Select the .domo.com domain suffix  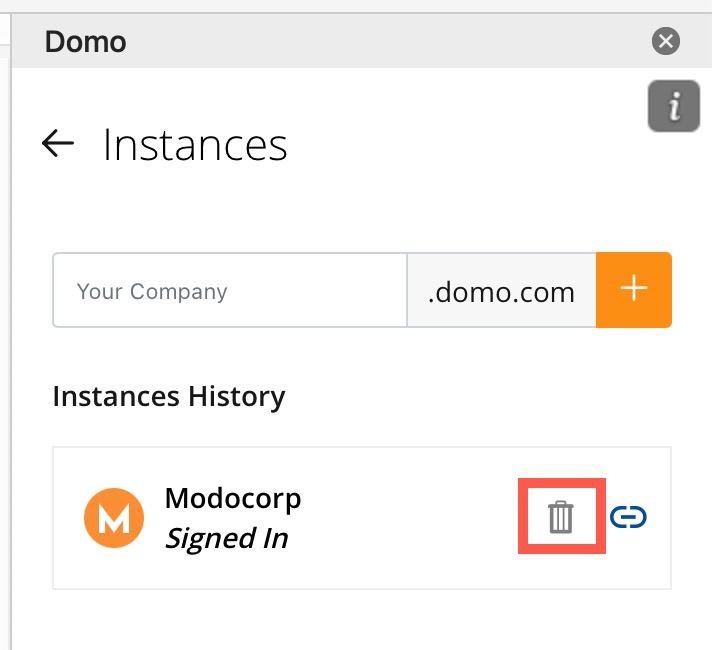501,292
